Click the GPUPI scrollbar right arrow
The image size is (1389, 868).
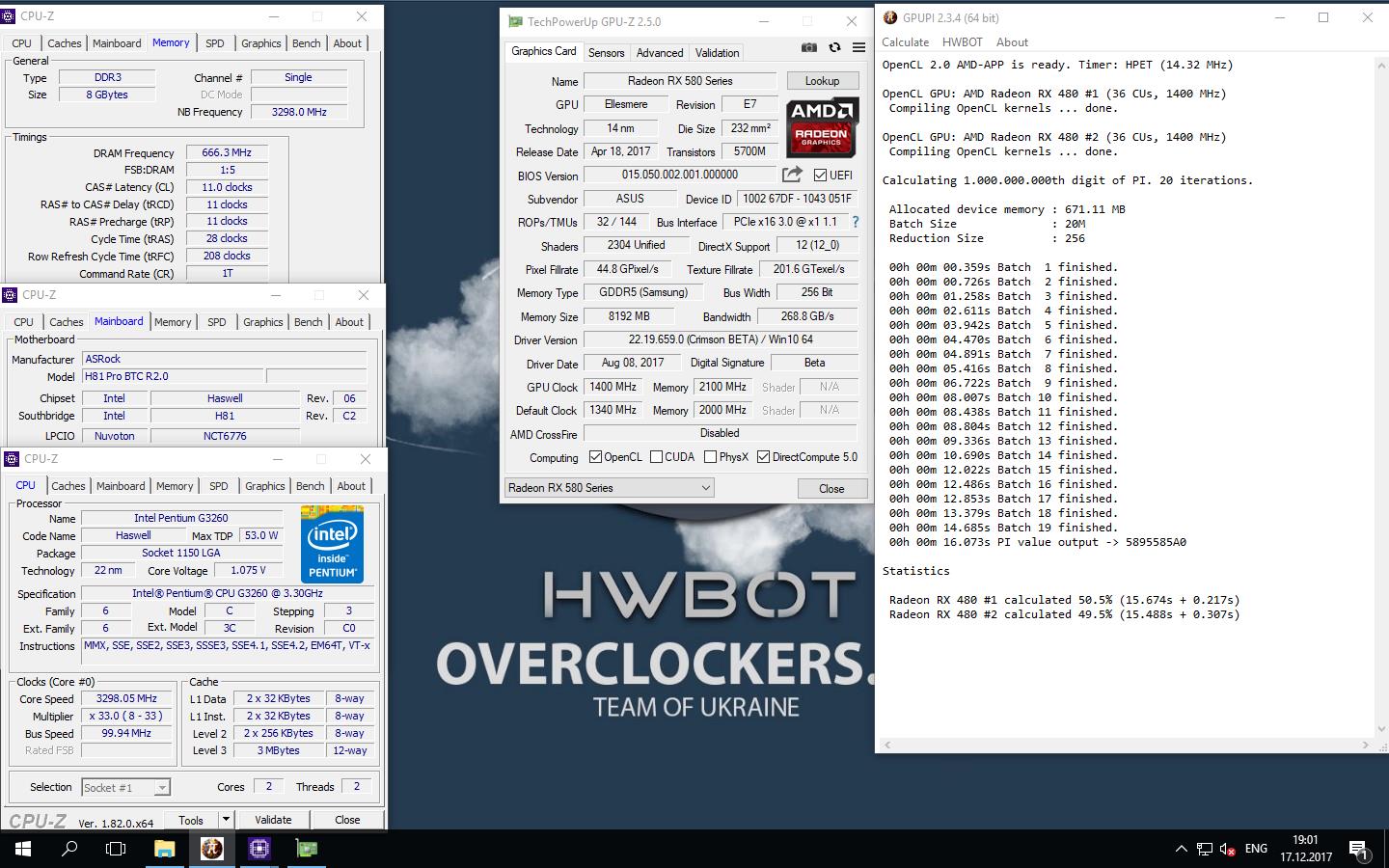(1365, 745)
